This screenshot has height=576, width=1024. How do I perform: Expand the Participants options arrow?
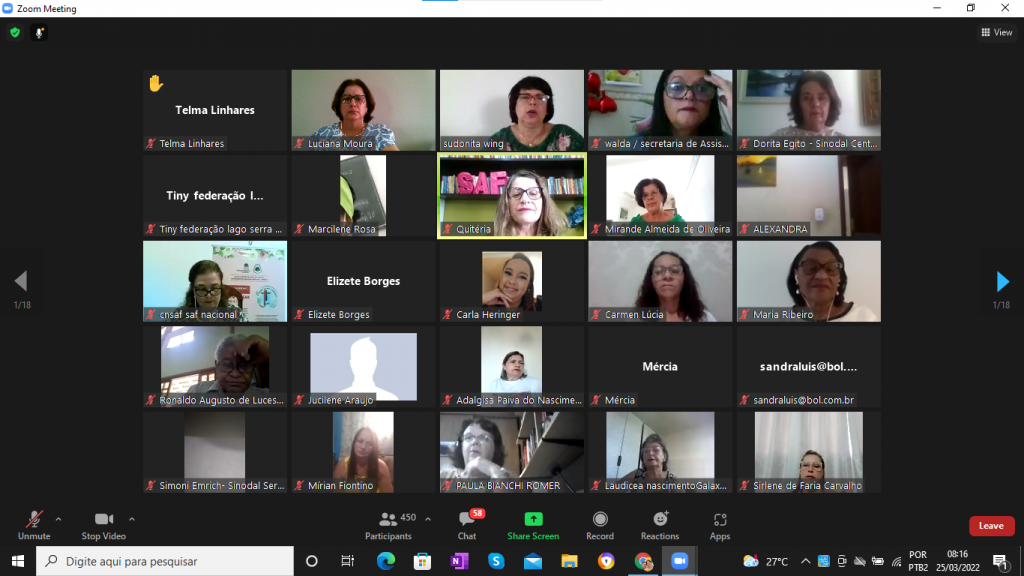click(428, 519)
